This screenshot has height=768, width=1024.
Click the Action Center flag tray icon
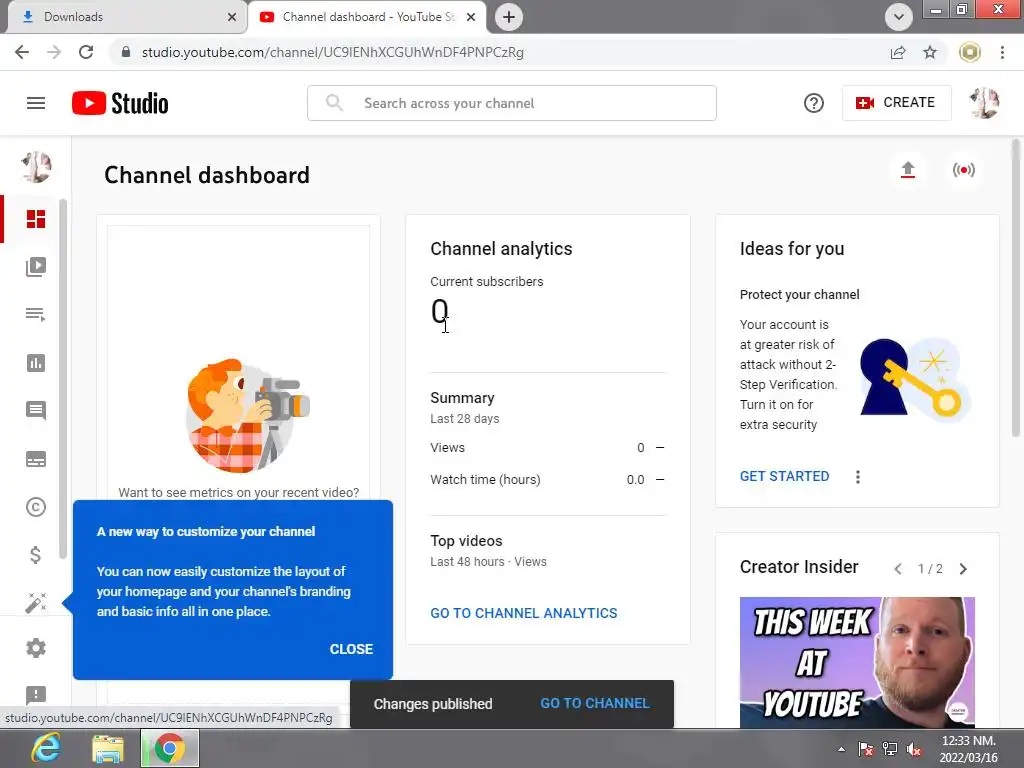click(866, 749)
